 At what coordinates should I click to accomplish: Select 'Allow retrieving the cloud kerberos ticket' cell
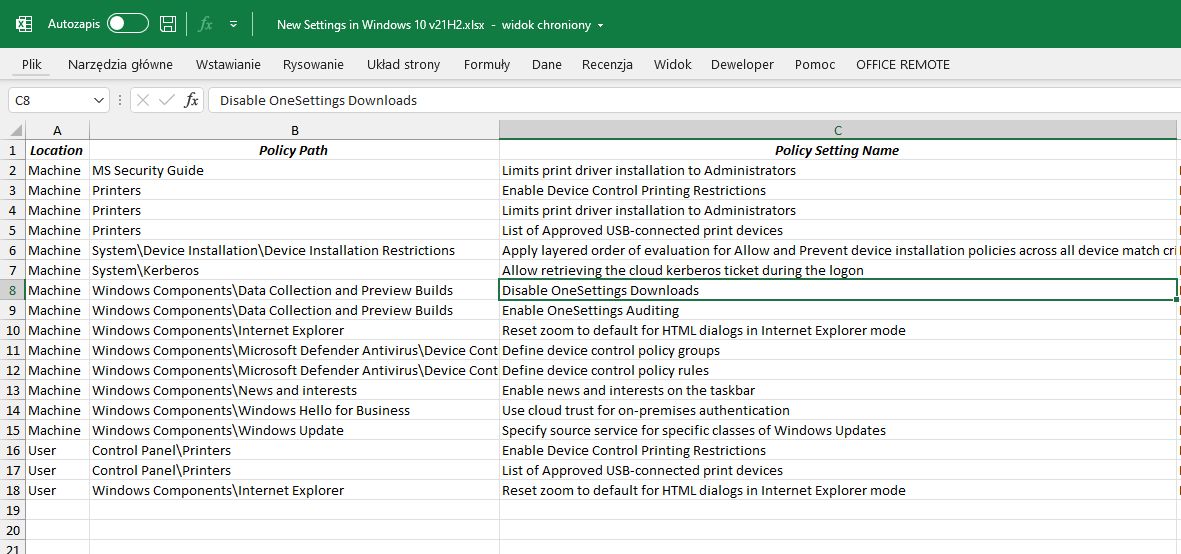pos(838,270)
